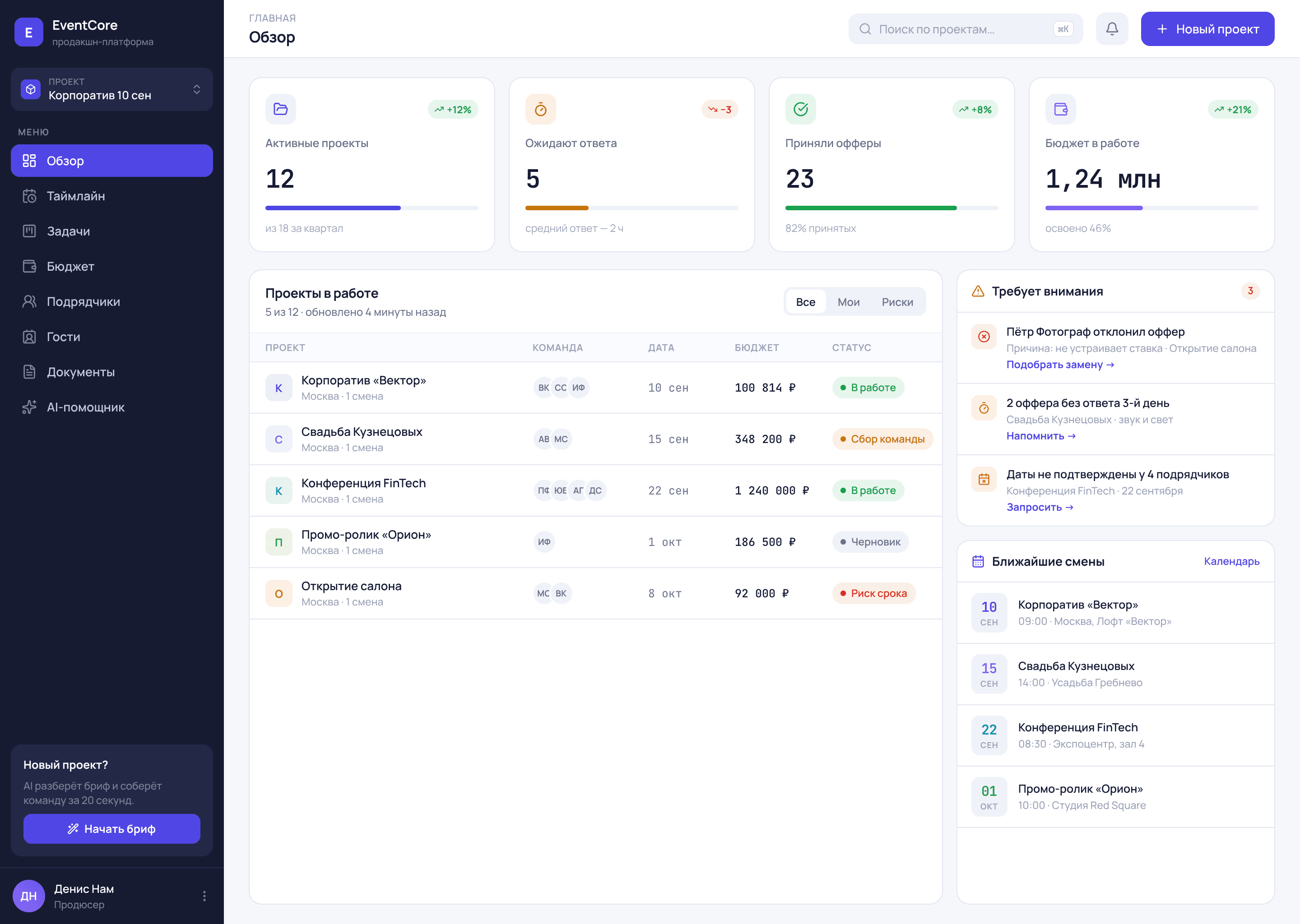Go to the Документы section
Viewport: 1300px width, 924px height.
[112, 372]
